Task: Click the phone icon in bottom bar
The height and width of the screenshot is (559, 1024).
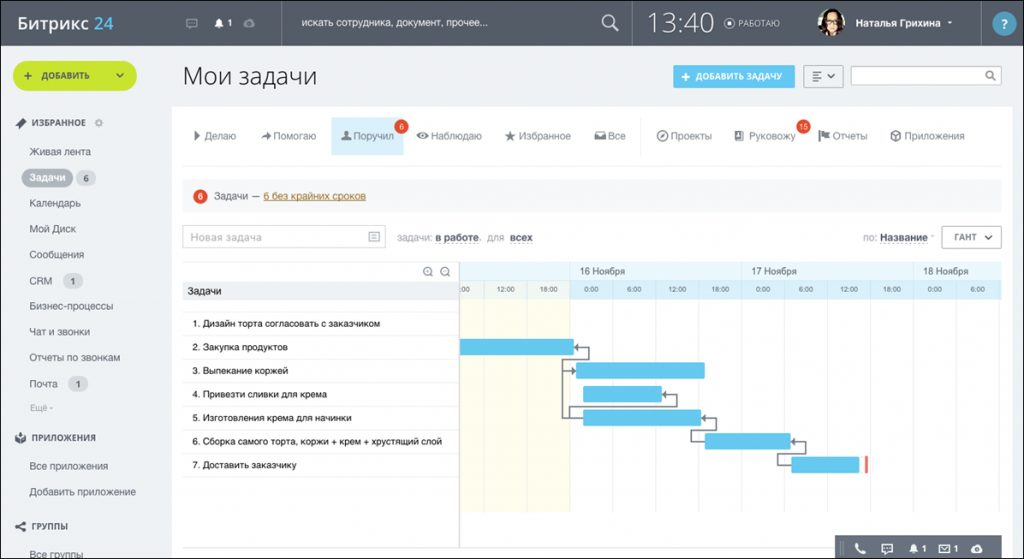Action: 860,548
